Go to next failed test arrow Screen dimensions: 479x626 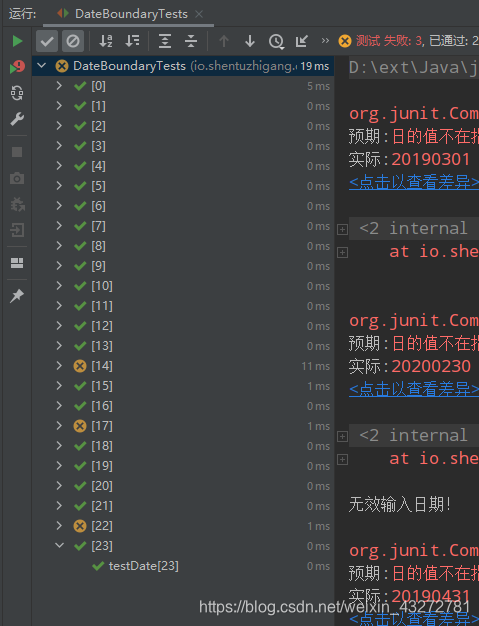(x=250, y=41)
